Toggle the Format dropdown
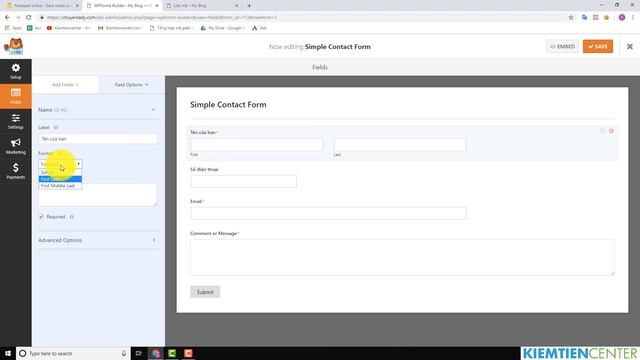 (x=60, y=164)
